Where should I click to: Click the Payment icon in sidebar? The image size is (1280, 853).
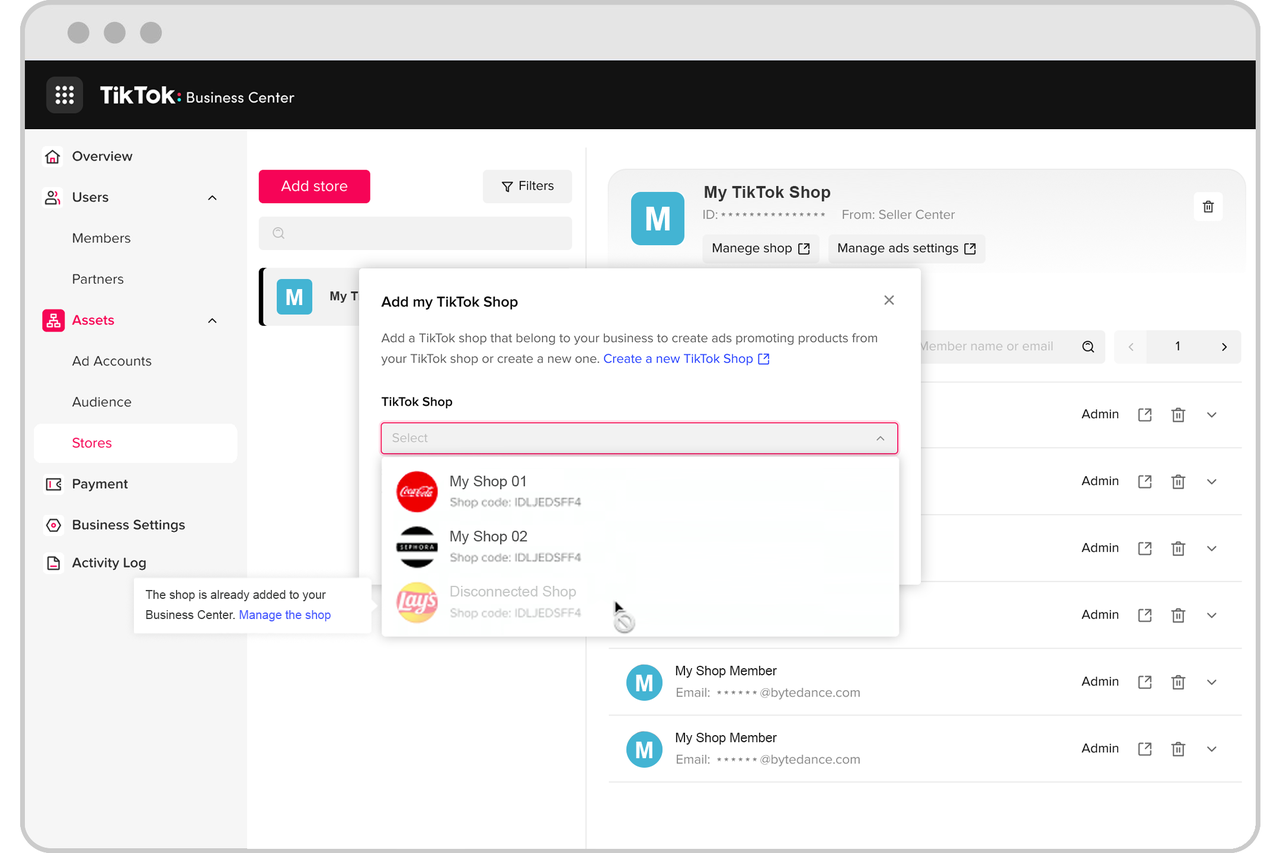[53, 484]
